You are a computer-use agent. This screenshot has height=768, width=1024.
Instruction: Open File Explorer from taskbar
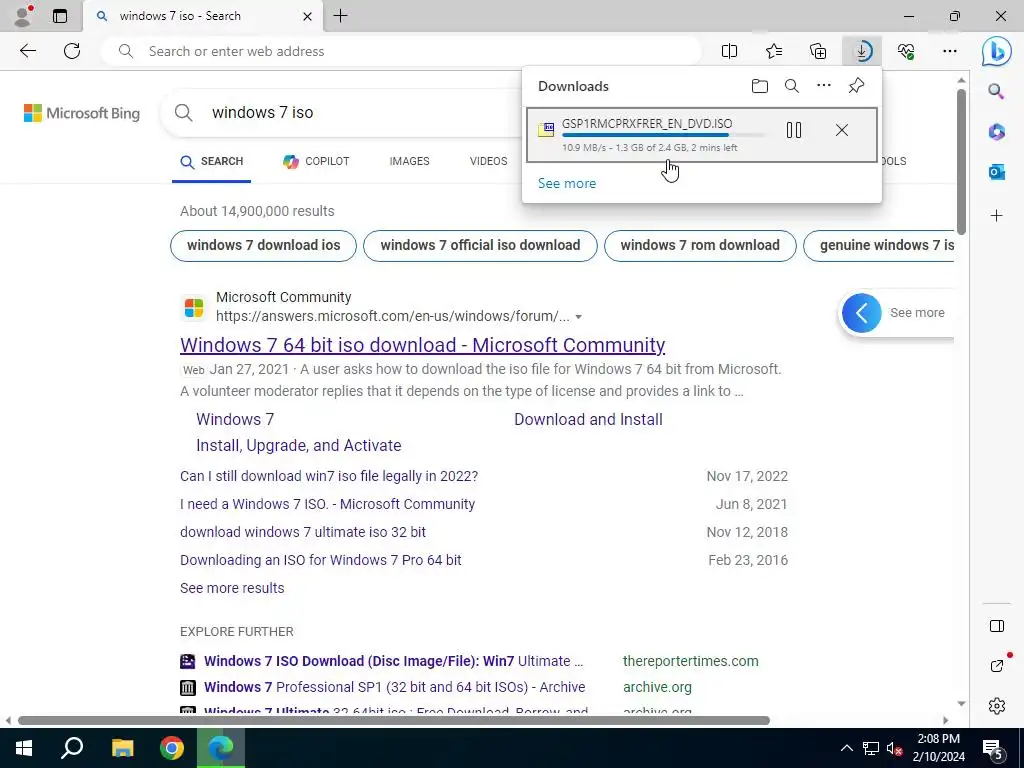click(x=122, y=748)
